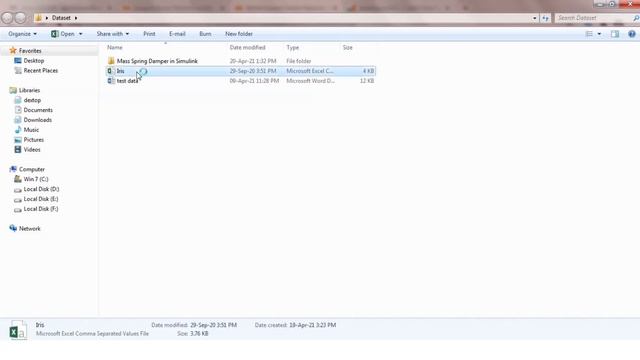Open Desktop under Favorites
Image resolution: width=640 pixels, height=360 pixels.
tap(33, 60)
